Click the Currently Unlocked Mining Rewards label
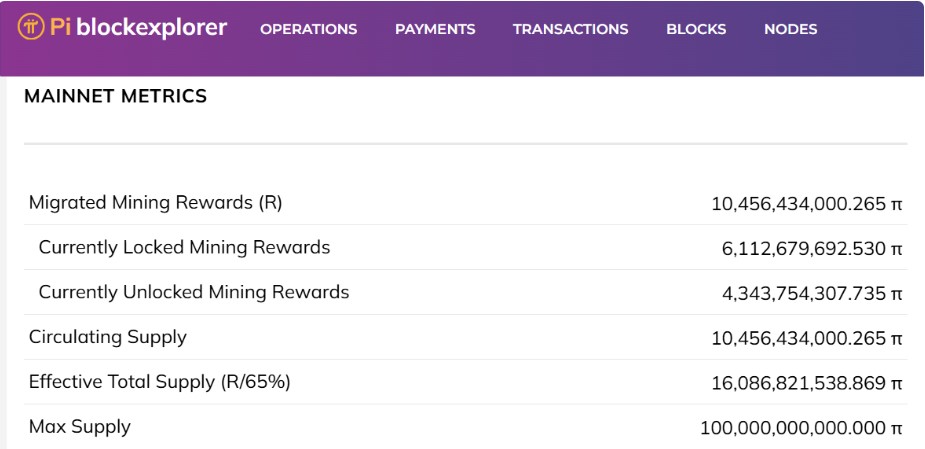This screenshot has width=925, height=449. pyautogui.click(x=194, y=293)
